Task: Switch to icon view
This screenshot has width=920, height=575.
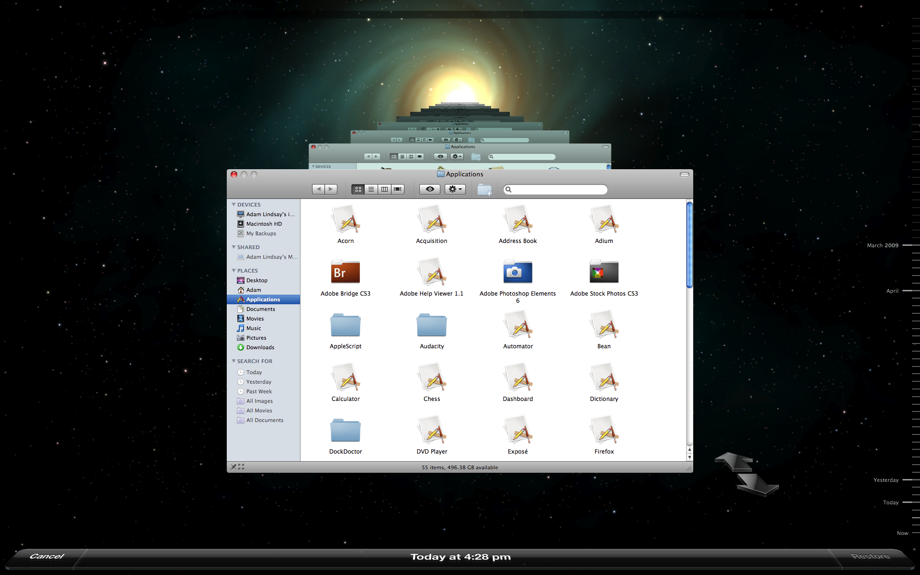Action: pos(357,190)
